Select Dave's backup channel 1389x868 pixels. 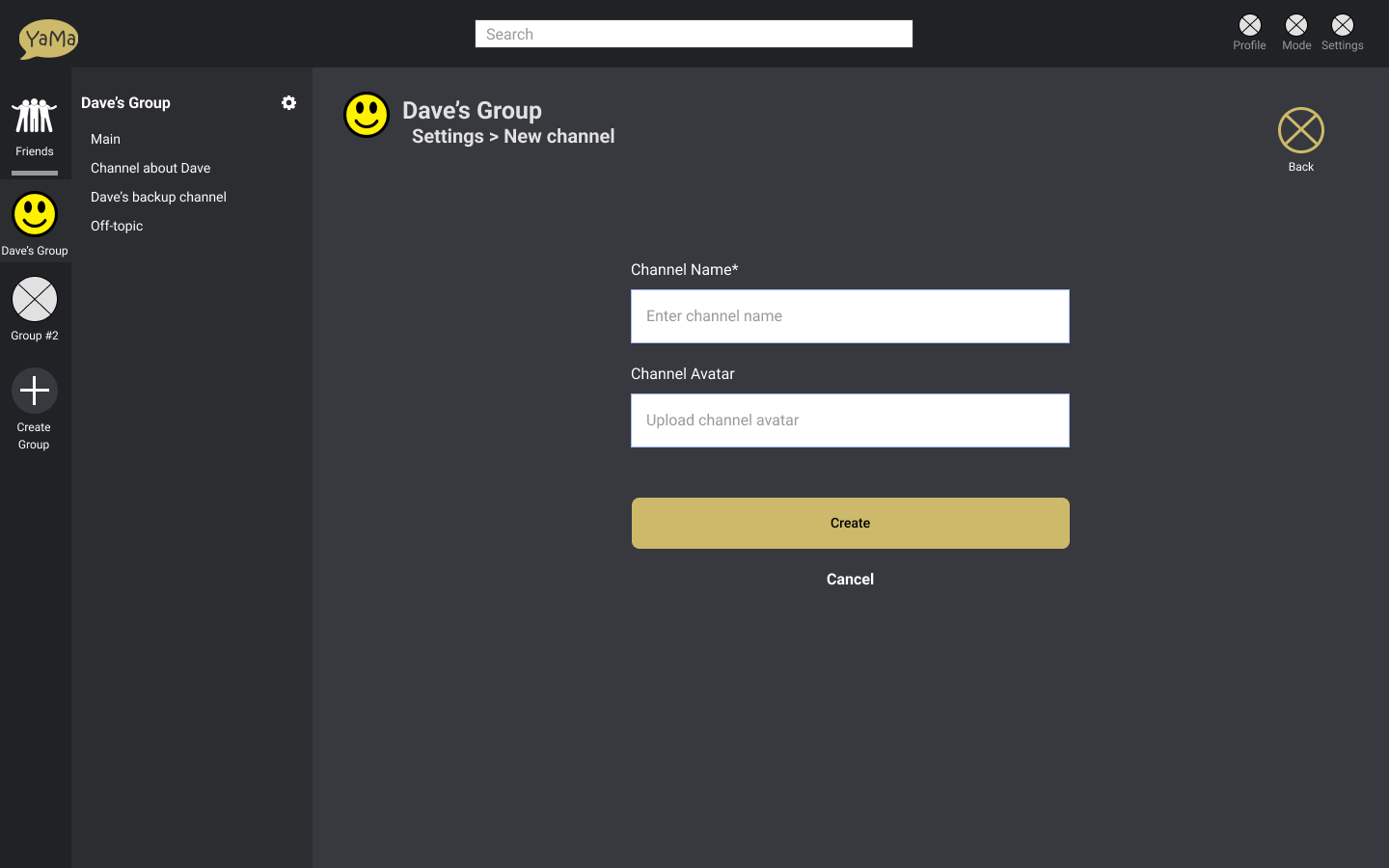coord(158,197)
